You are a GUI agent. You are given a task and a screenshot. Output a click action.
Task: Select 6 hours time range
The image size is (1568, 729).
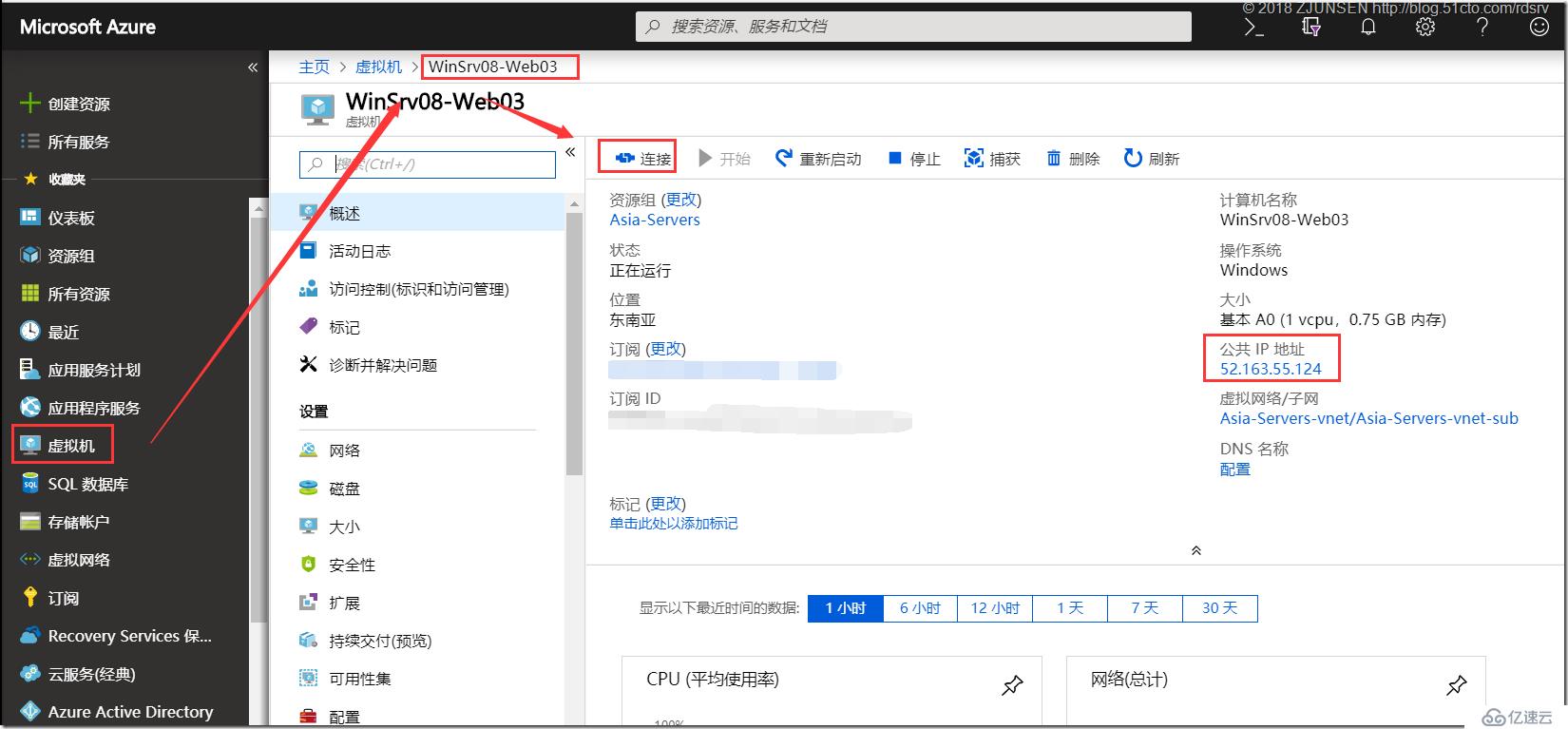pyautogui.click(x=920, y=608)
